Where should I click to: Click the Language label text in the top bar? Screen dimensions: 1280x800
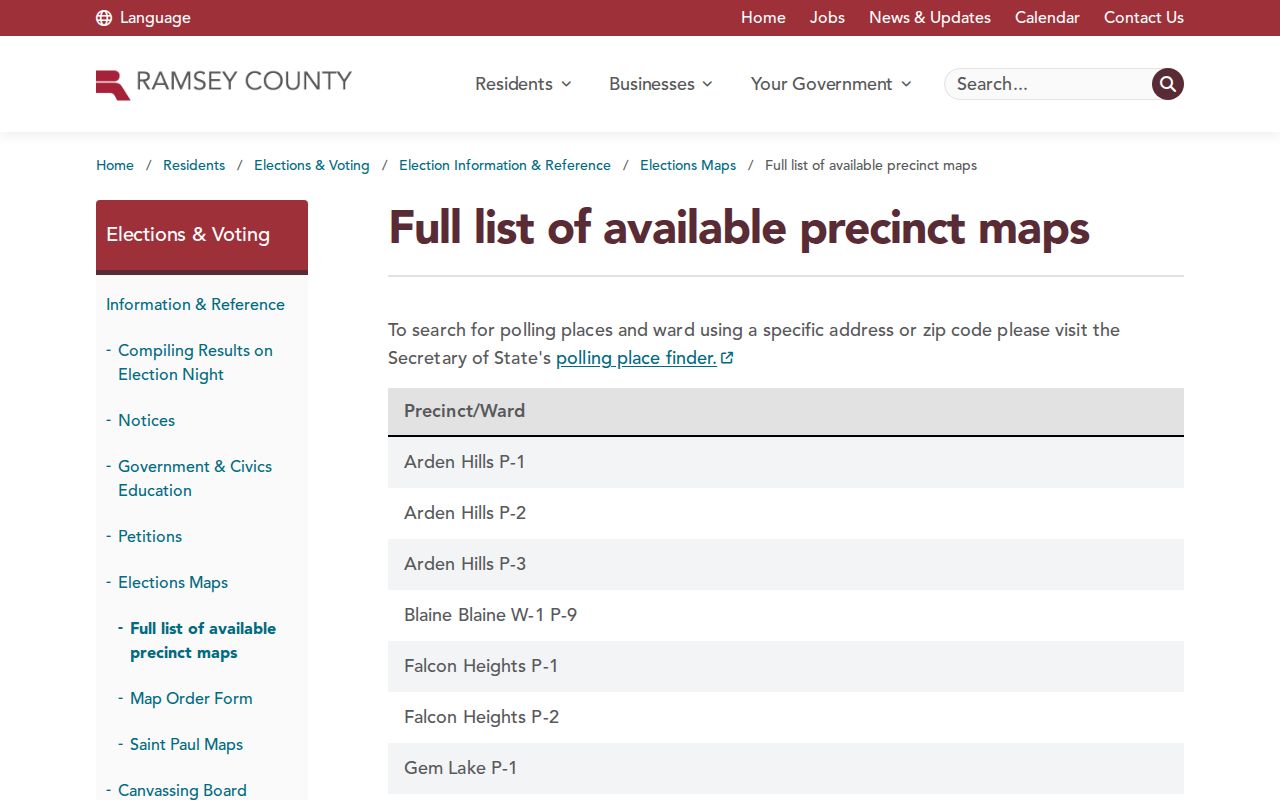click(x=155, y=18)
